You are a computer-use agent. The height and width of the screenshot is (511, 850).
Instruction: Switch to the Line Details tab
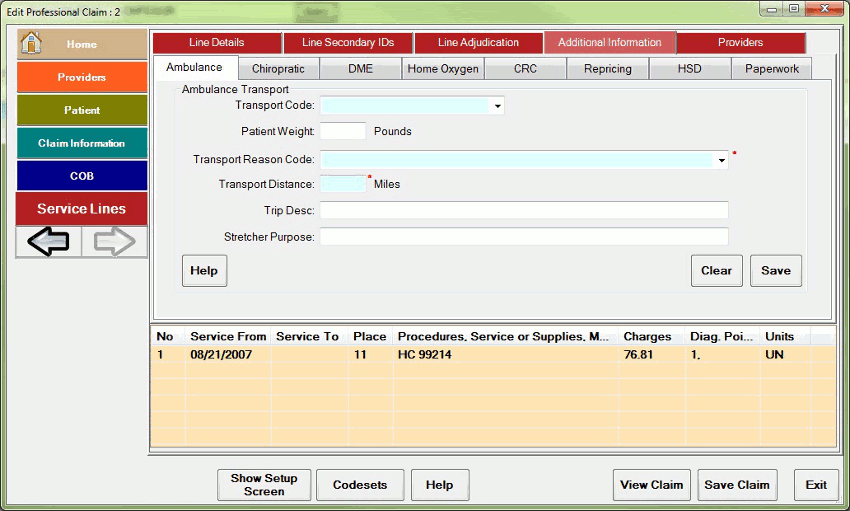[x=216, y=43]
